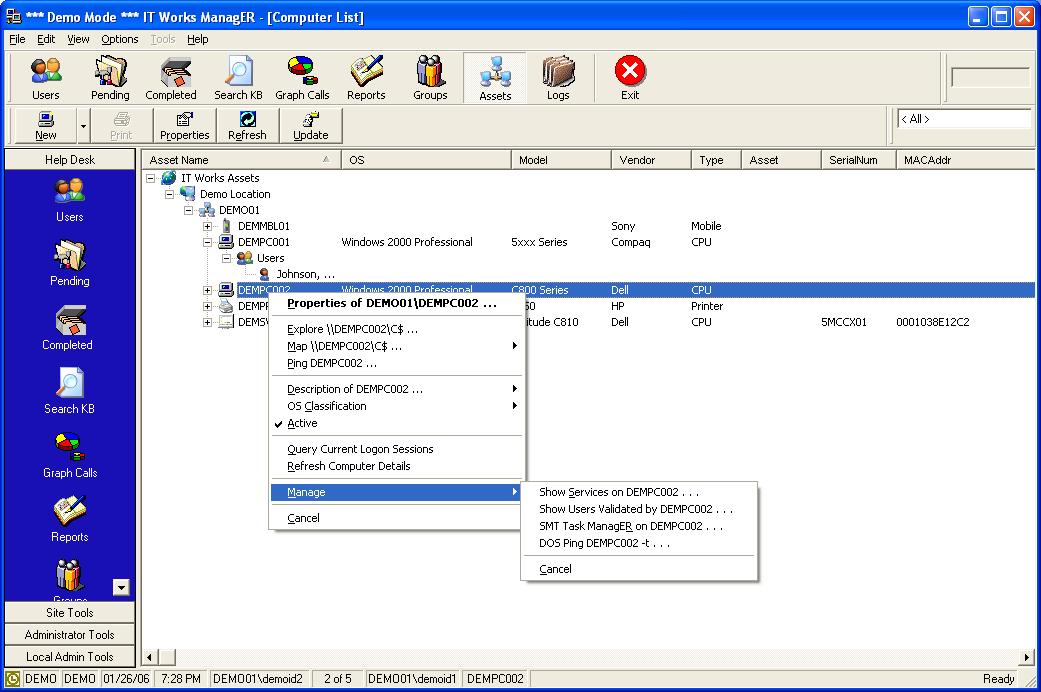This screenshot has width=1041, height=692.
Task: Open the New button dropdown arrow
Action: tap(84, 125)
